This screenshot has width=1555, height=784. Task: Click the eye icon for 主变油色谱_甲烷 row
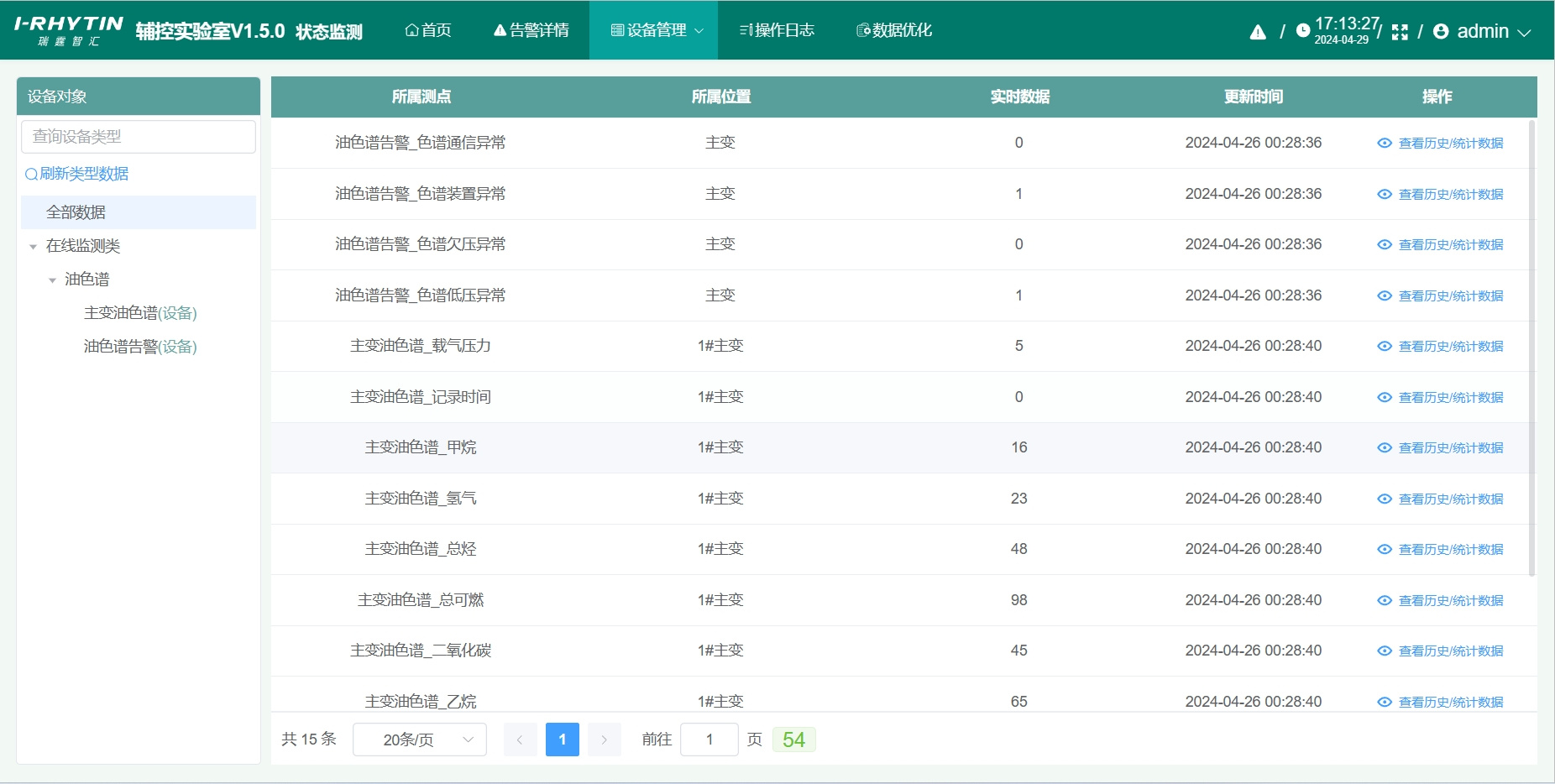point(1385,448)
